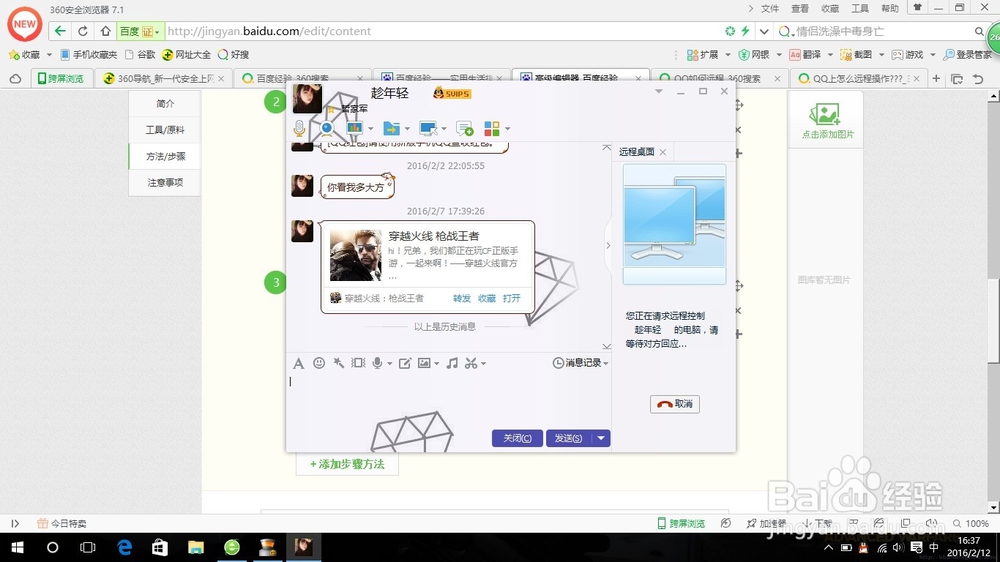1000x562 pixels.
Task: Click the 添加步骤方法 link
Action: pyautogui.click(x=348, y=464)
